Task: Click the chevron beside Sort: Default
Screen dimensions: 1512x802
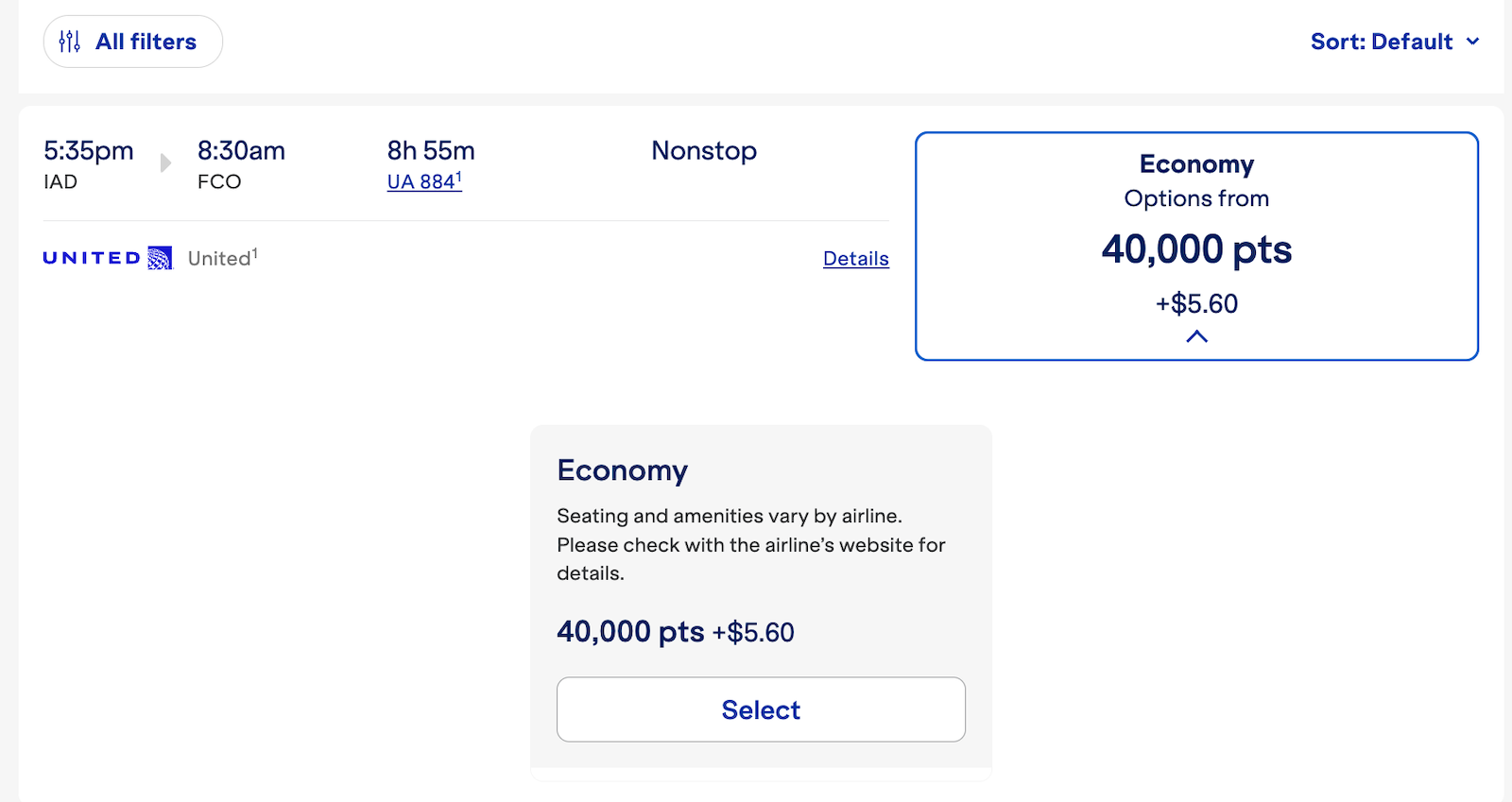Action: pyautogui.click(x=1472, y=42)
